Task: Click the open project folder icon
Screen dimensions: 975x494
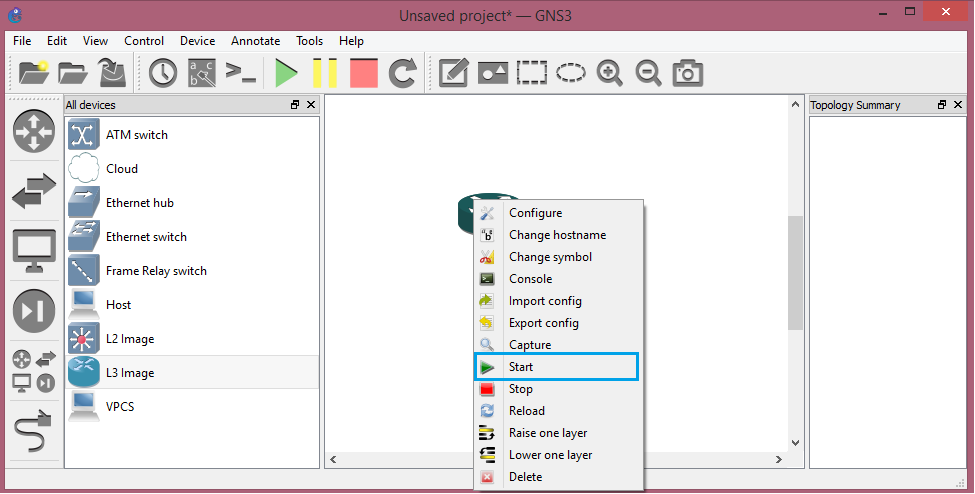Action: 73,73
